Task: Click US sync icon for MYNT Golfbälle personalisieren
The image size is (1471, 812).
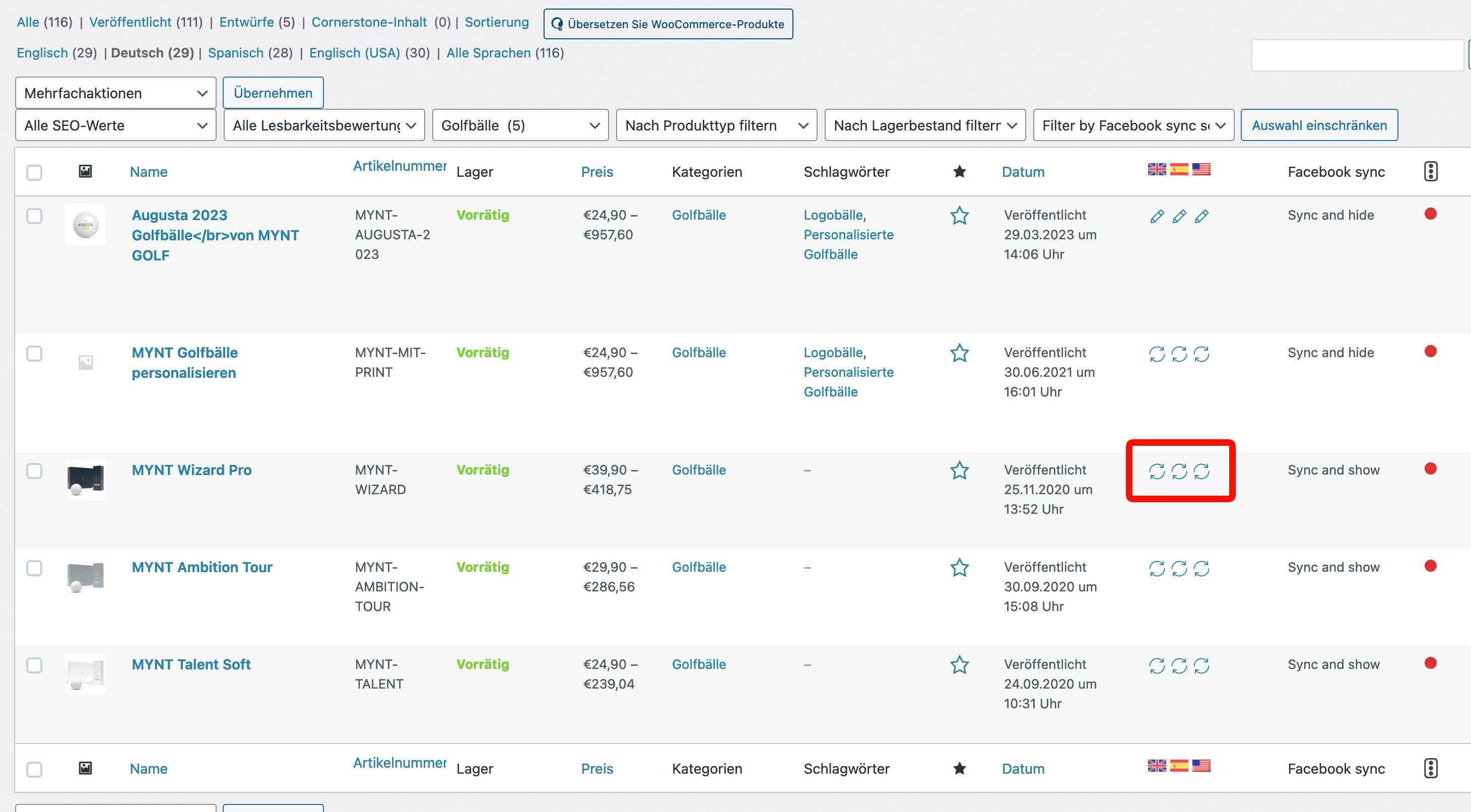Action: [1201, 354]
